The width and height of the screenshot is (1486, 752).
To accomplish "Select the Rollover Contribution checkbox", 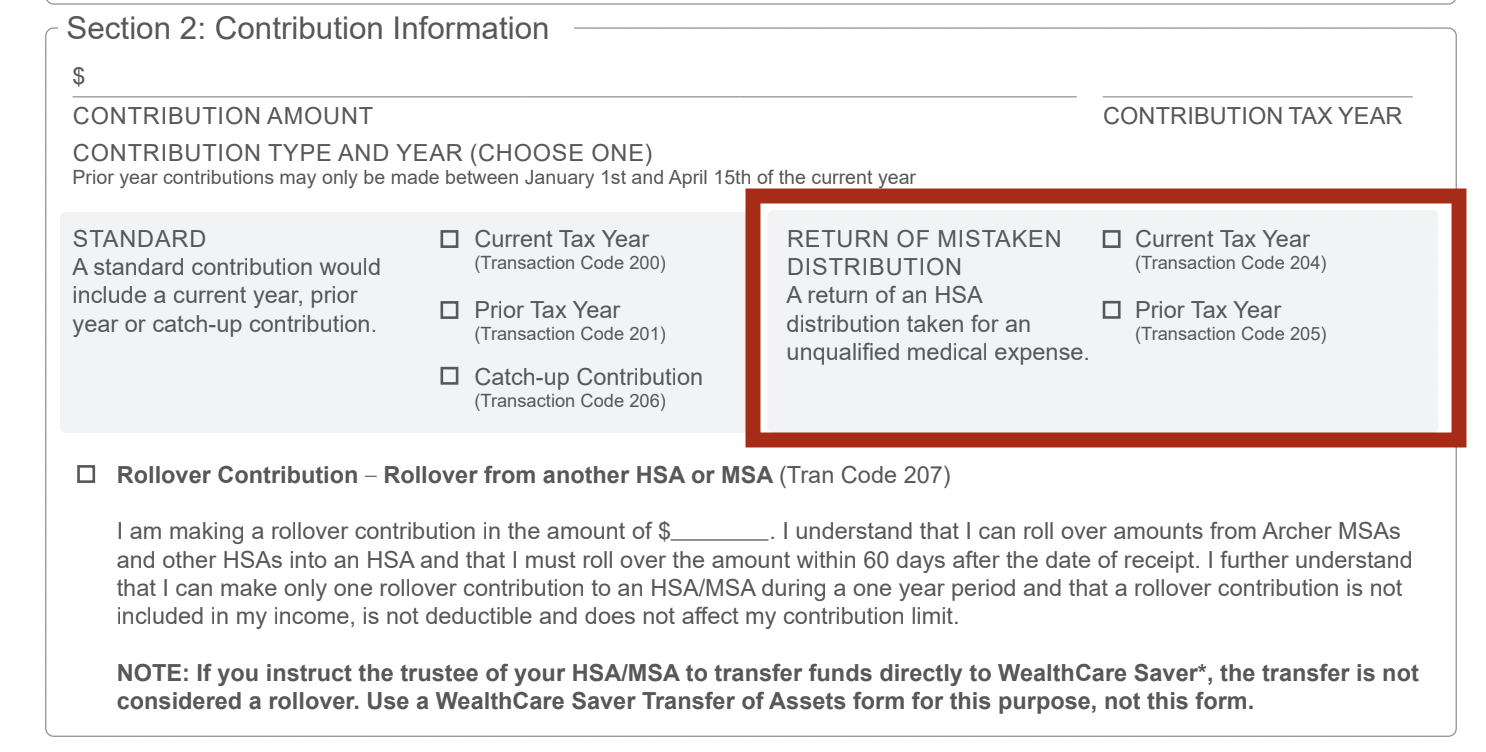I will tap(86, 475).
